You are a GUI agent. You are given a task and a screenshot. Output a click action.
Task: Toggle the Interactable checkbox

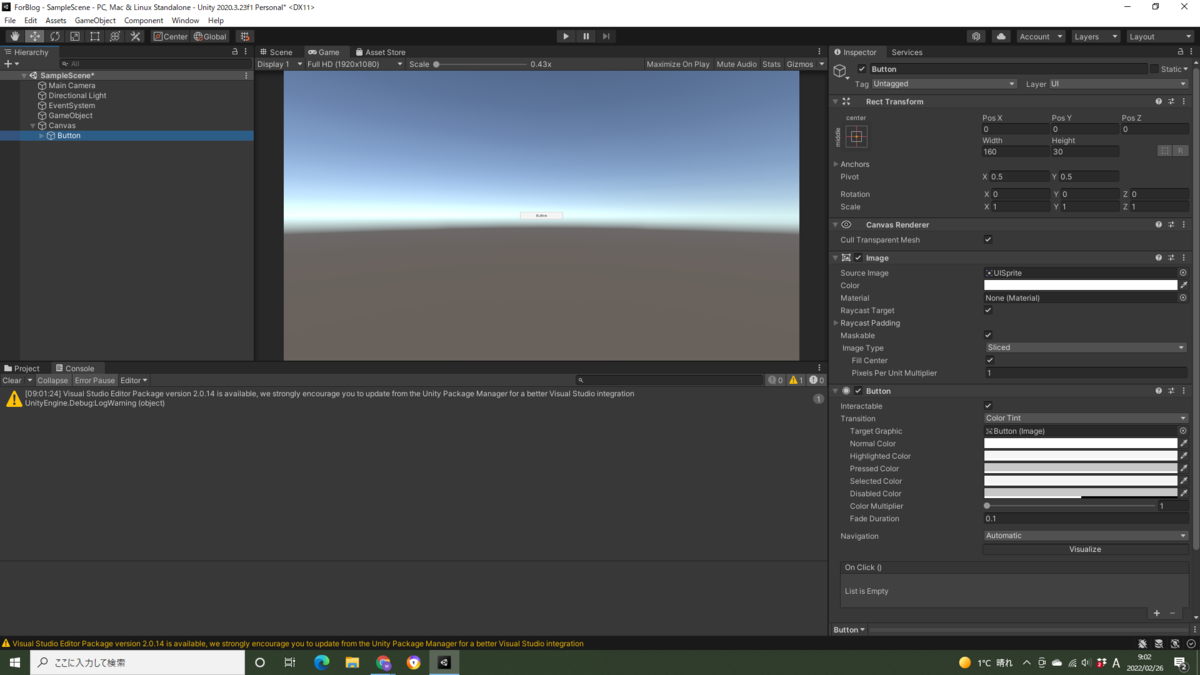click(988, 406)
